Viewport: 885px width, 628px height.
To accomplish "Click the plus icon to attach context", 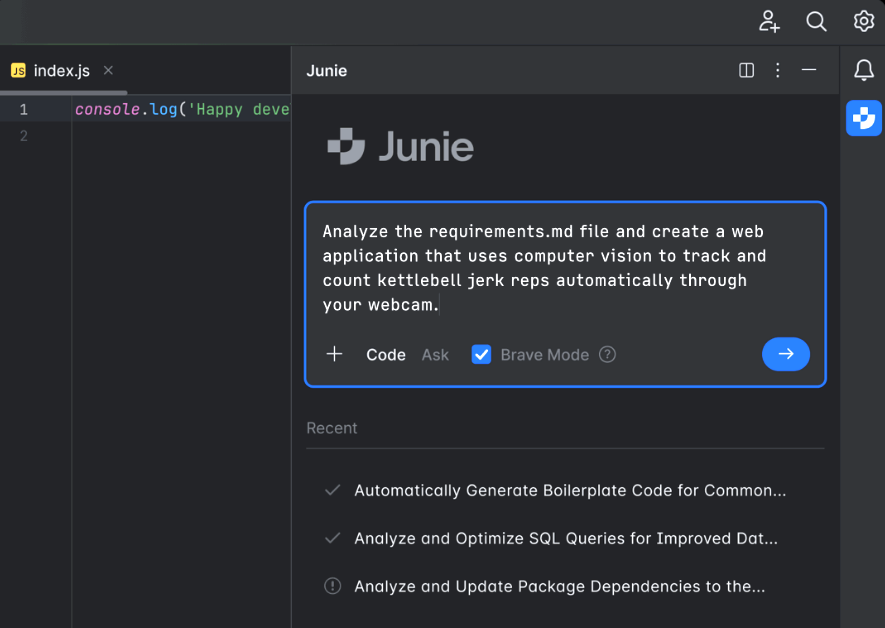I will (x=334, y=354).
